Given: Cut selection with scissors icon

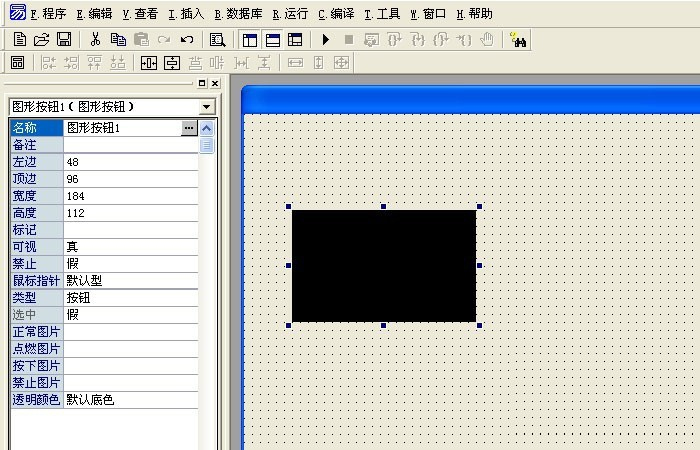Looking at the screenshot, I should [95, 40].
